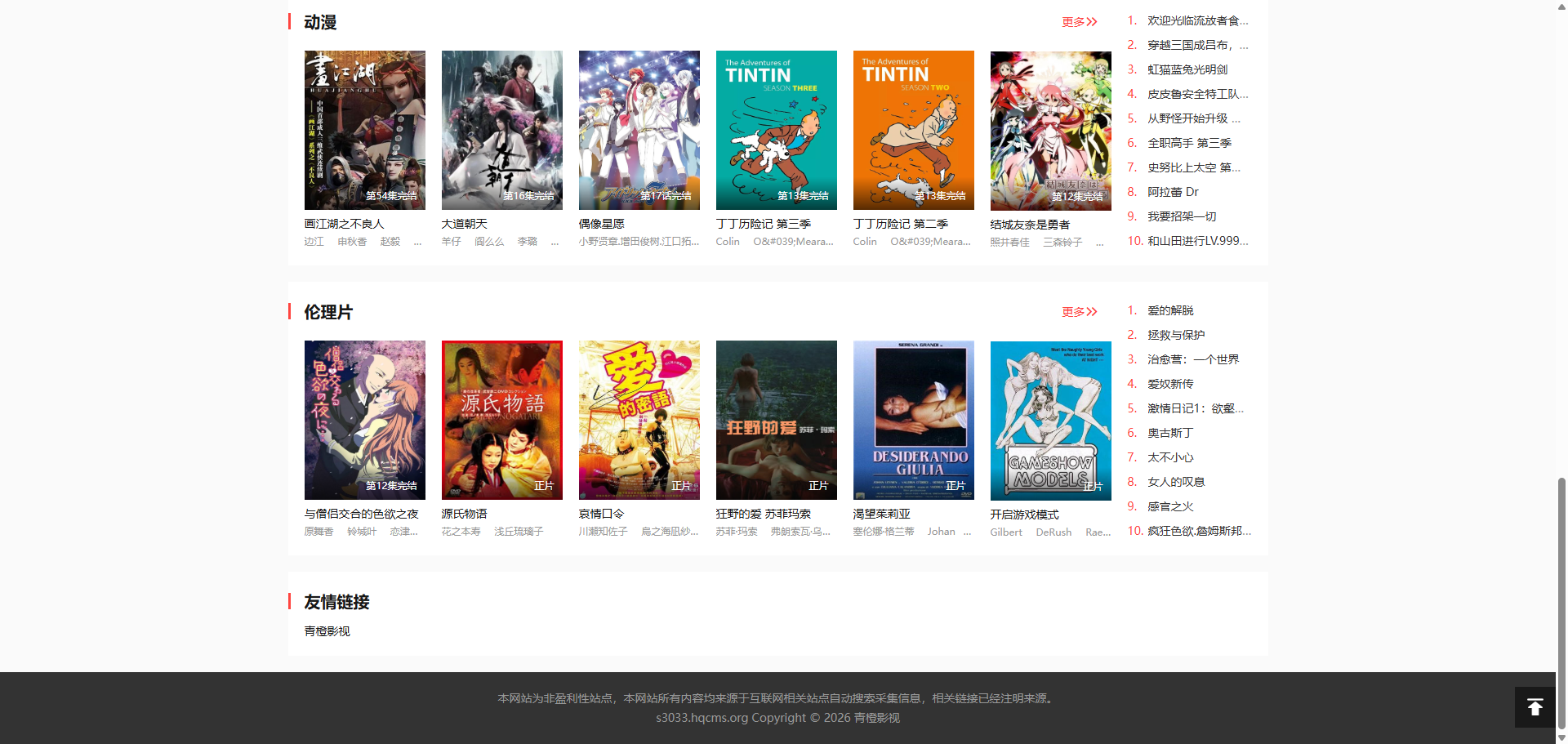The image size is (1568, 744).
Task: Open the 画江湖之不良人 poster thumbnail
Action: tap(364, 130)
